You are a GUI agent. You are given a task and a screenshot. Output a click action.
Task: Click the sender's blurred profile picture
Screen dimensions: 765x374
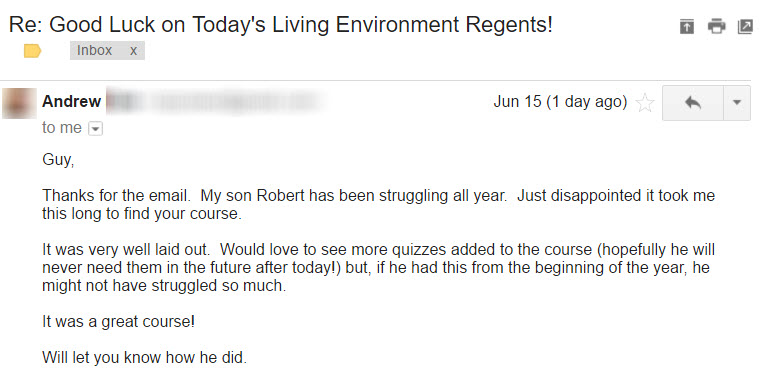[20, 103]
